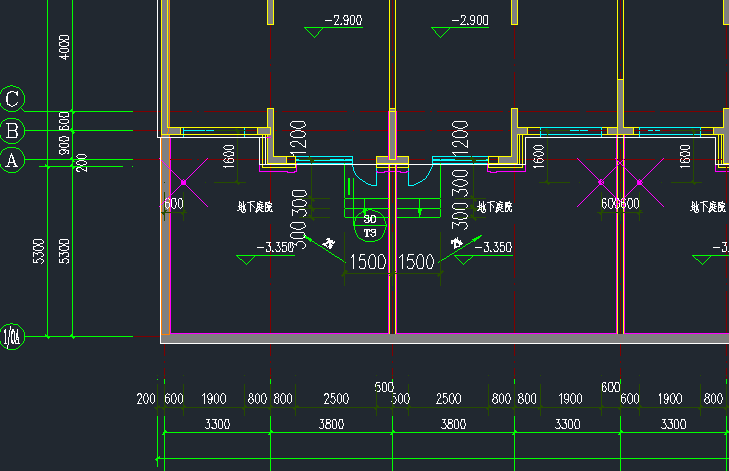Screen dimensions: 729x471
Task: Click the 900 dimension between axes A and B
Action: pos(64,145)
